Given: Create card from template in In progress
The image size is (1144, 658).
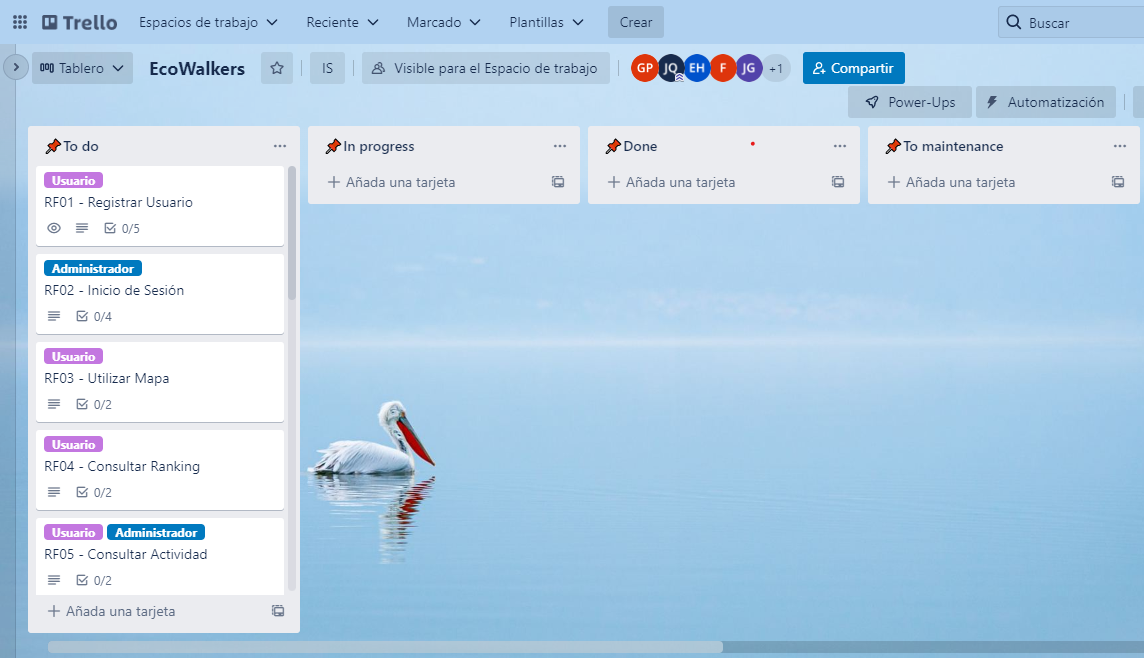Looking at the screenshot, I should pyautogui.click(x=558, y=182).
